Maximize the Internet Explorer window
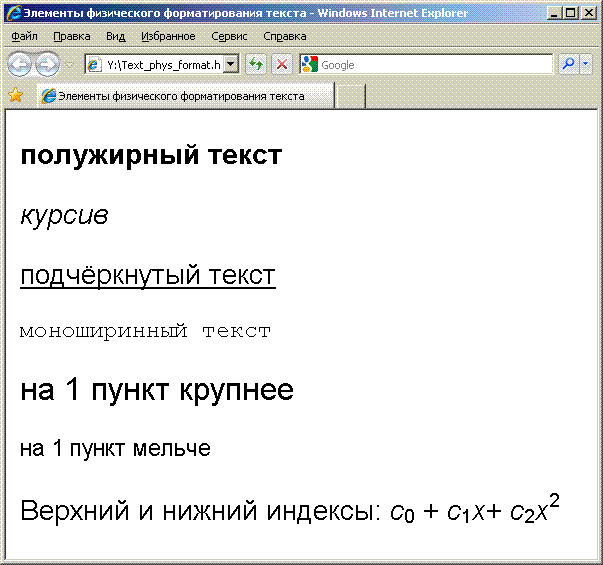603x565 pixels. pyautogui.click(x=571, y=13)
